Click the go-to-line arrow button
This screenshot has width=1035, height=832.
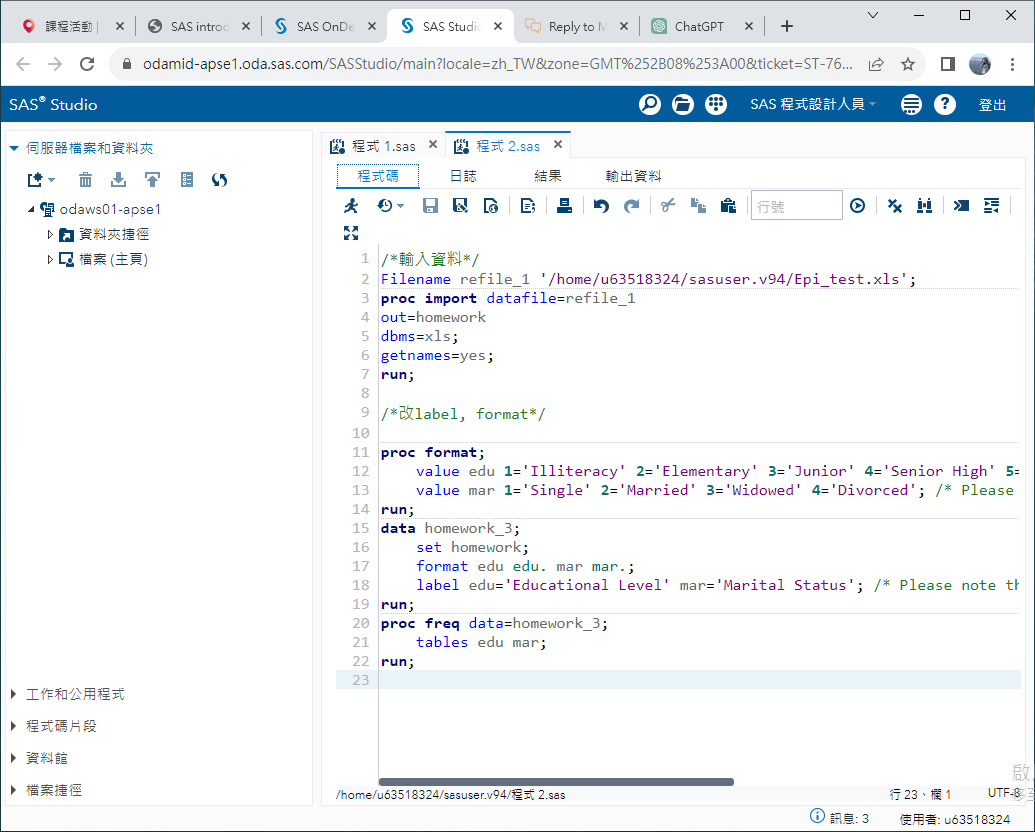(x=857, y=206)
